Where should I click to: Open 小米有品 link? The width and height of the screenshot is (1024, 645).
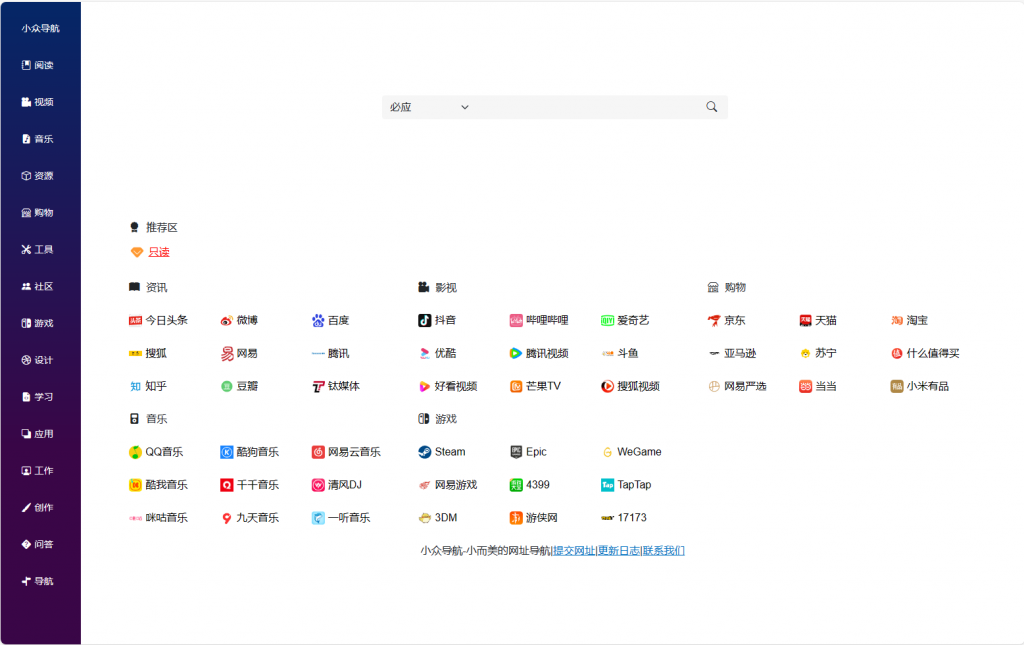coord(920,386)
